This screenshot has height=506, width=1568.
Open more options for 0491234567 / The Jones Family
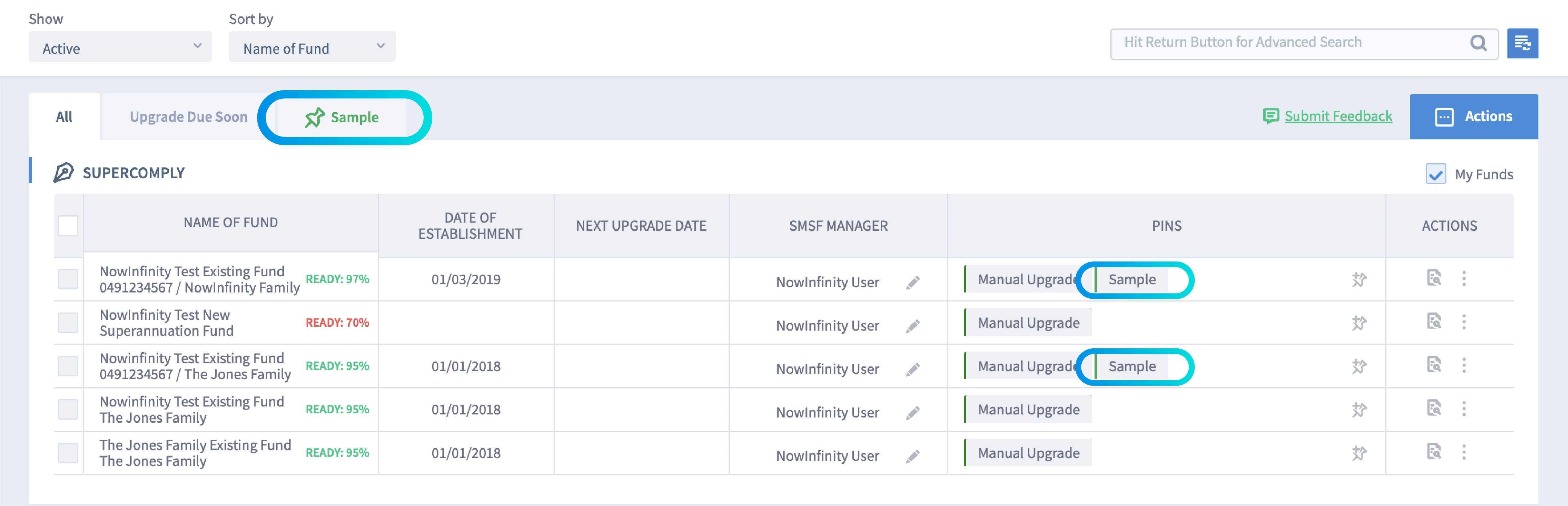click(1464, 365)
